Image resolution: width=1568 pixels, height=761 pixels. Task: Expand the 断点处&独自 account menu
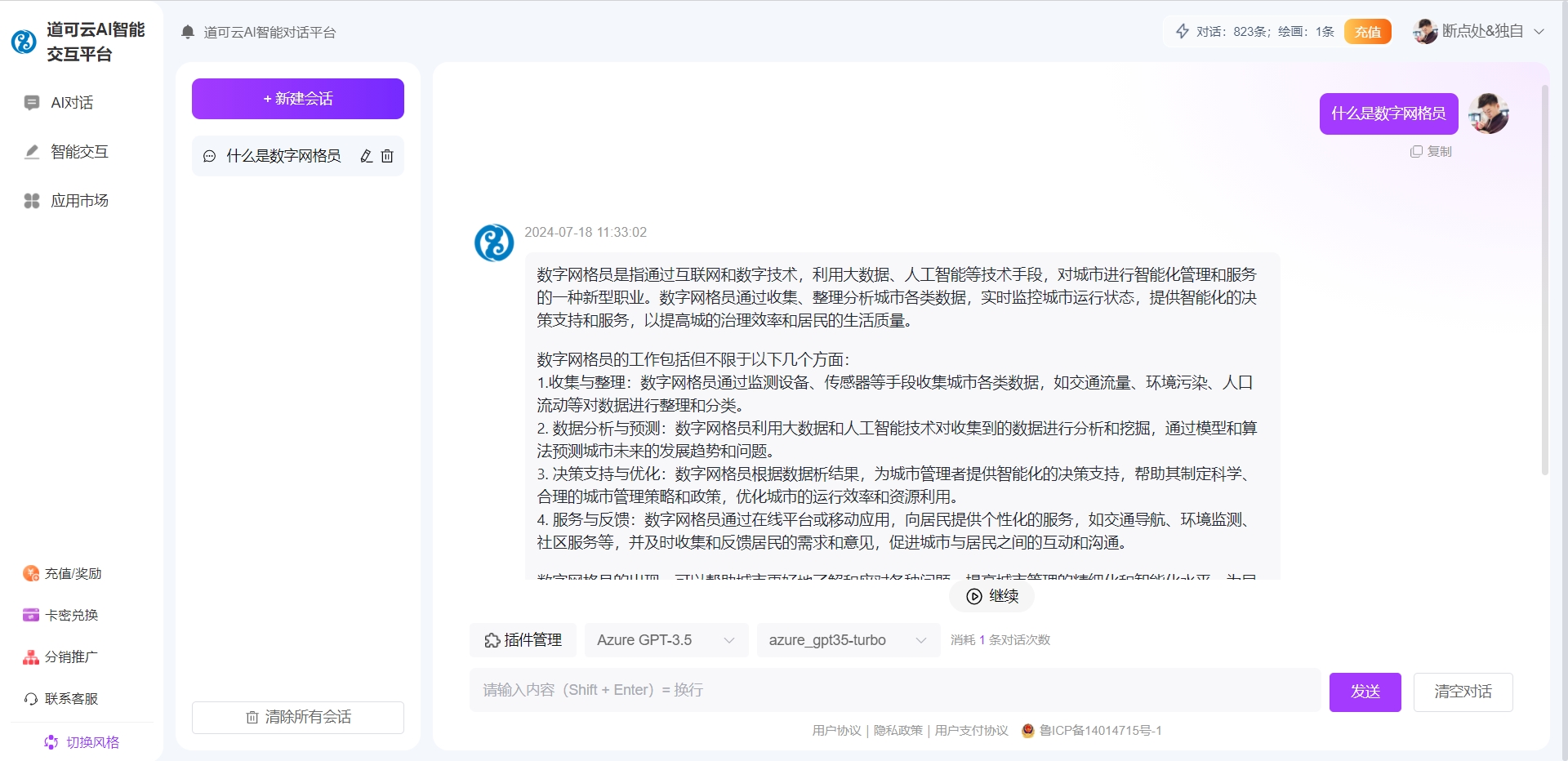tap(1539, 32)
